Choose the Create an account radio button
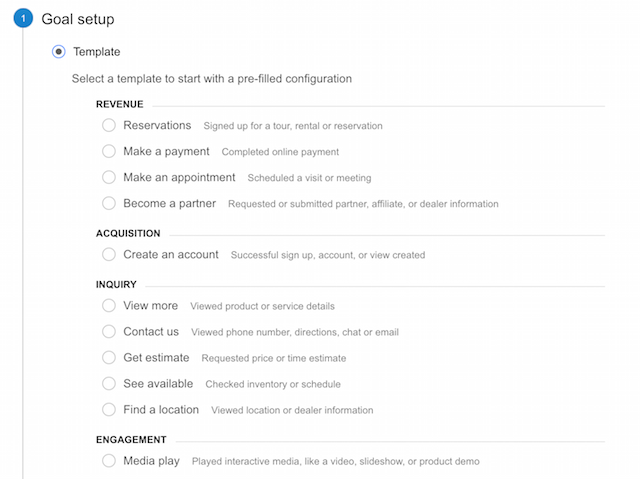The height and width of the screenshot is (479, 640). pyautogui.click(x=109, y=255)
